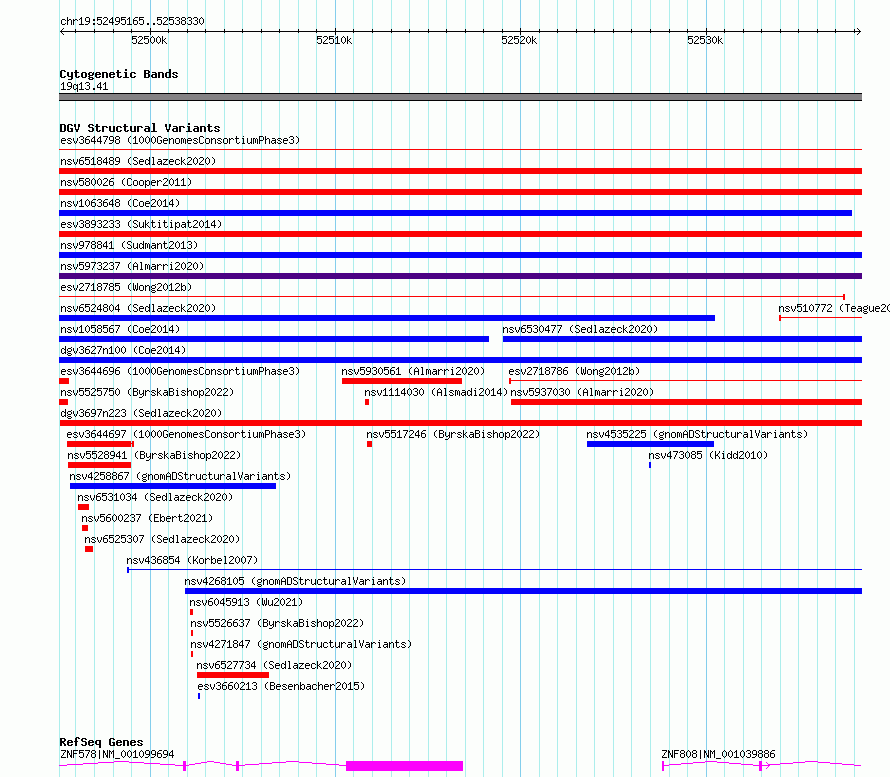Open the nsv580026 (Cooper2011) variant
This screenshot has height=777, width=890.
(x=126, y=182)
